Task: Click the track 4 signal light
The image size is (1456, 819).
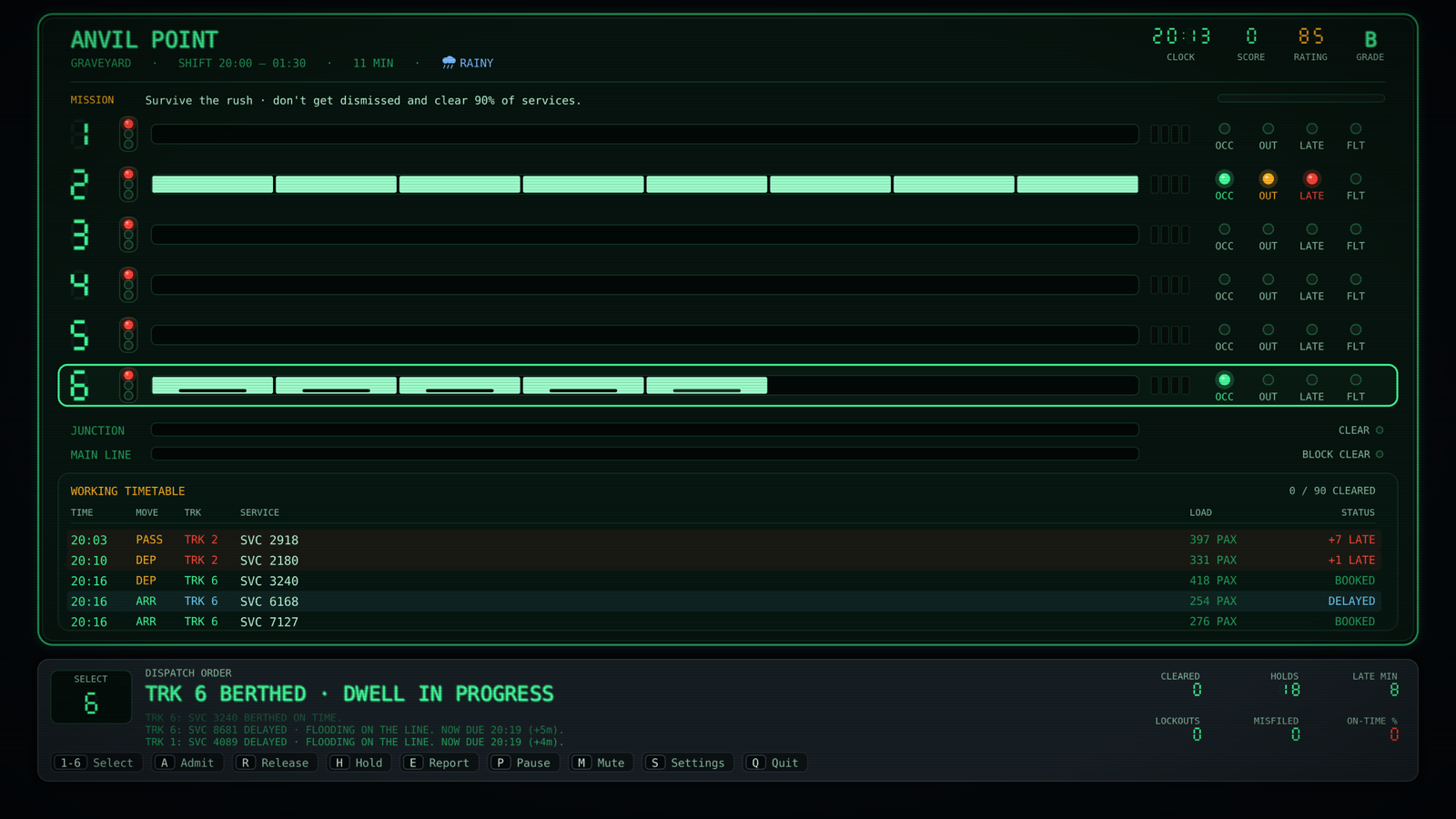Action: [128, 284]
